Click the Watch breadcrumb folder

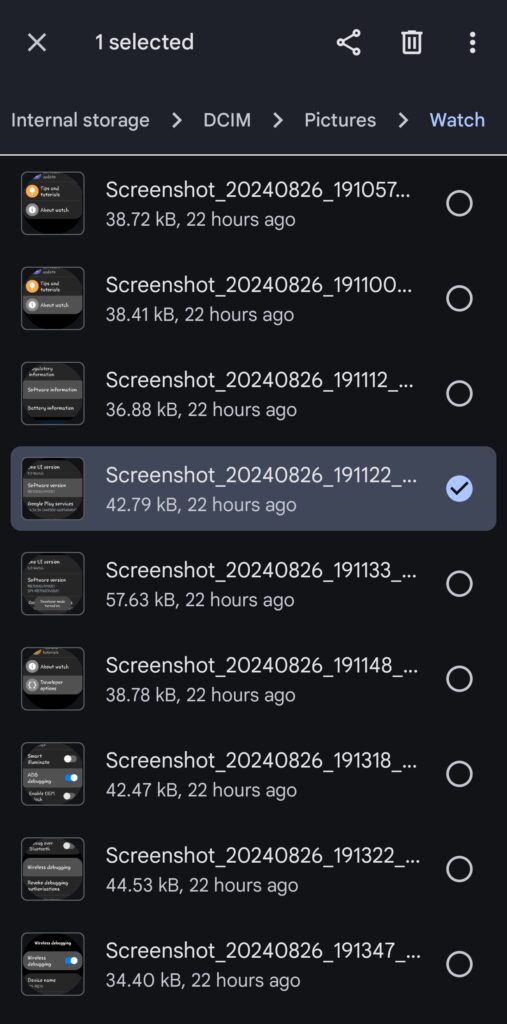coord(457,120)
